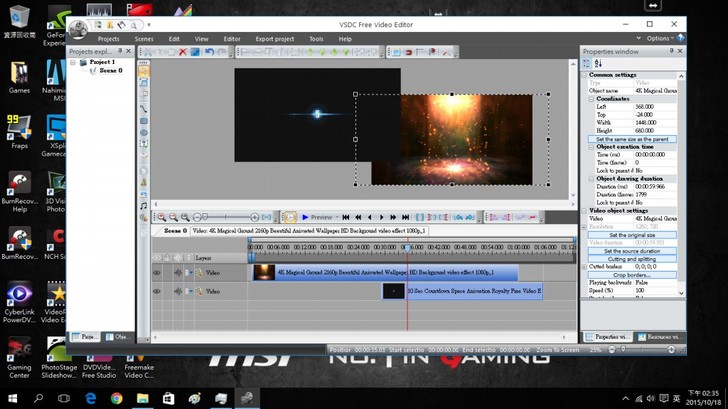Click the Fraps desktop icon
728x409 pixels.
pos(19,128)
